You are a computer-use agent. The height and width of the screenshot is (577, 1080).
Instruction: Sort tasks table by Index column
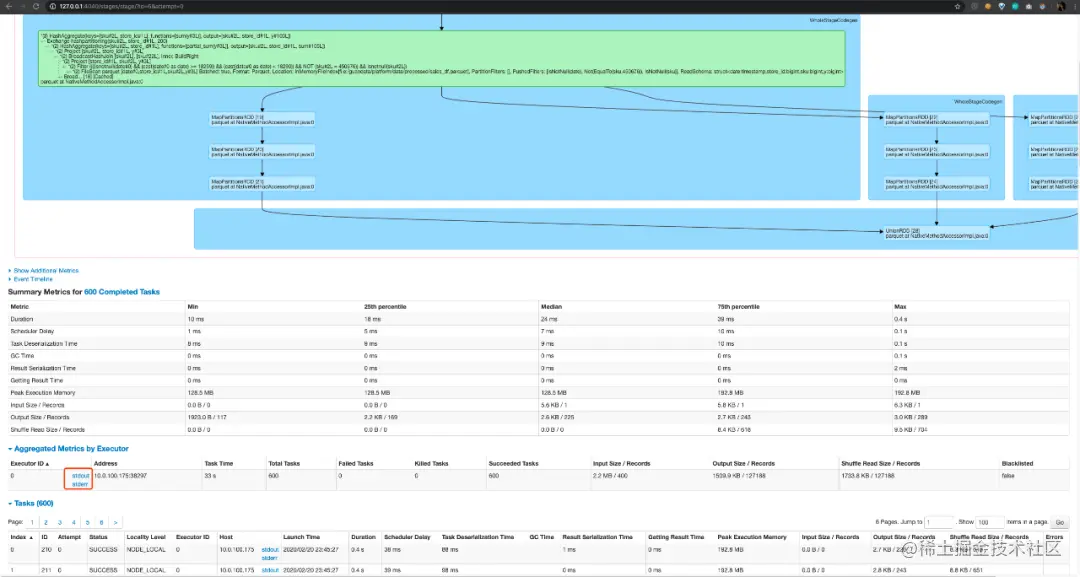pyautogui.click(x=21, y=537)
